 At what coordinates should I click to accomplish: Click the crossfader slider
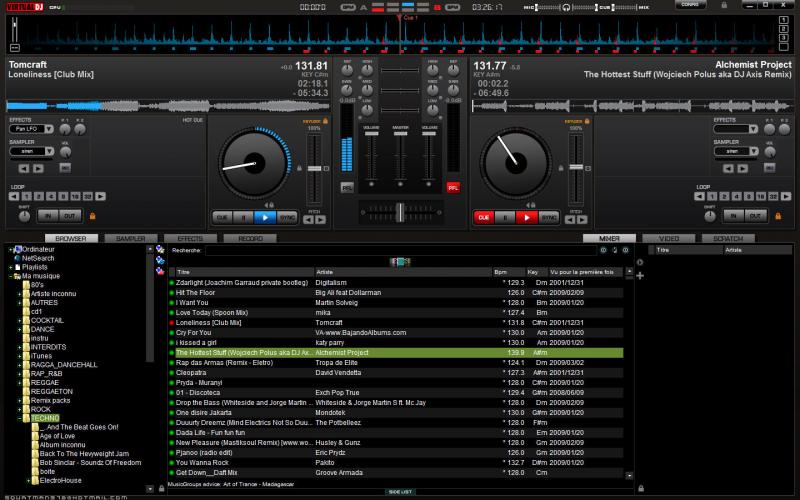[x=399, y=211]
